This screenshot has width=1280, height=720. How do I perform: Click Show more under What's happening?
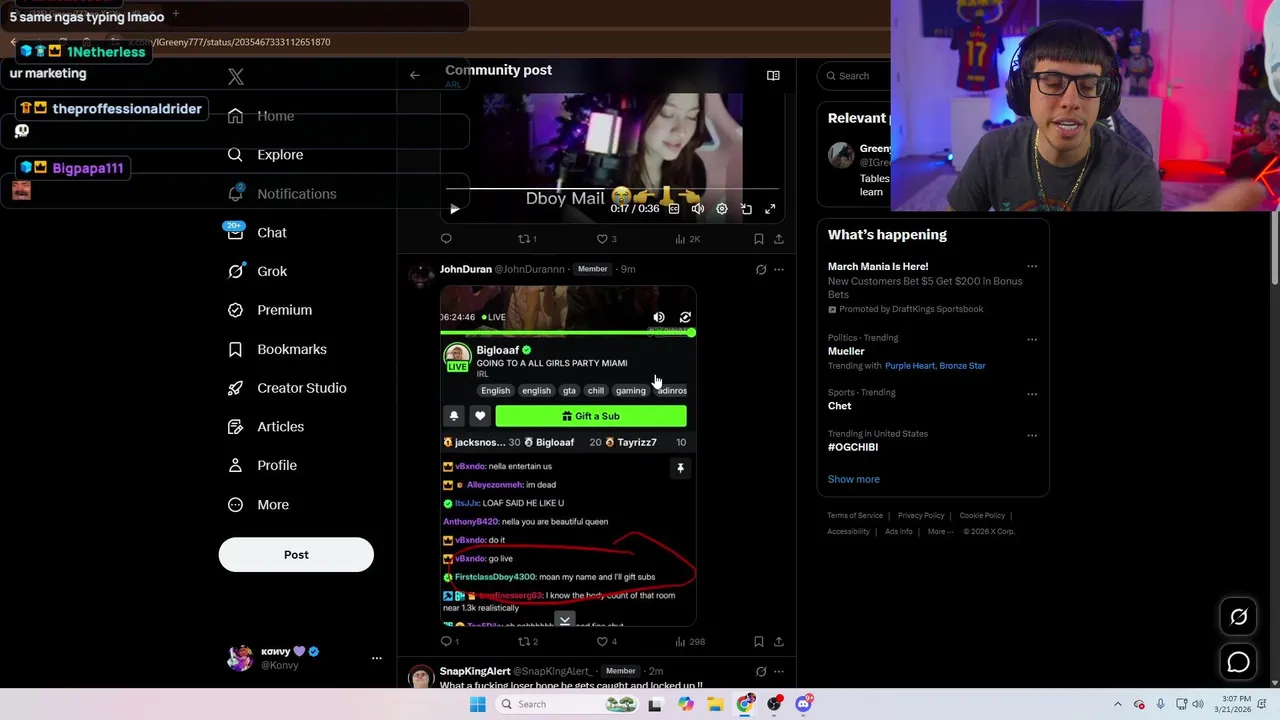tap(854, 479)
